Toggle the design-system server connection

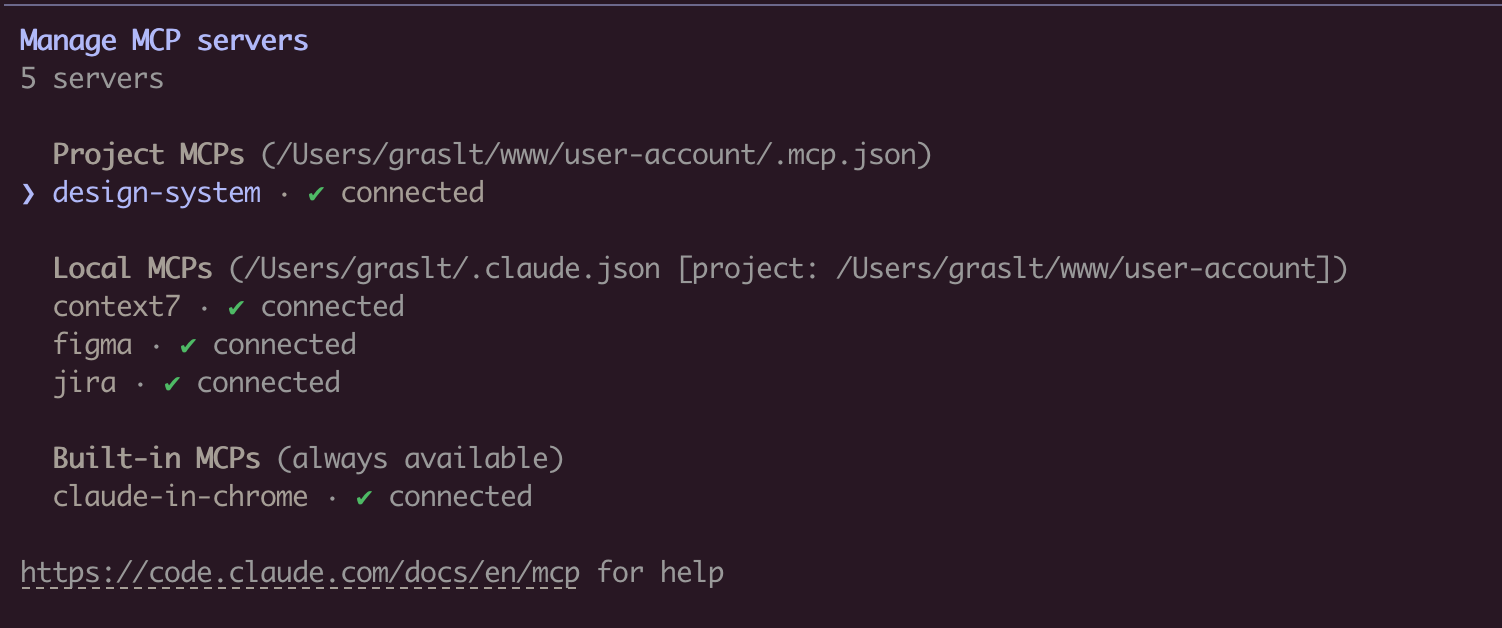click(156, 193)
